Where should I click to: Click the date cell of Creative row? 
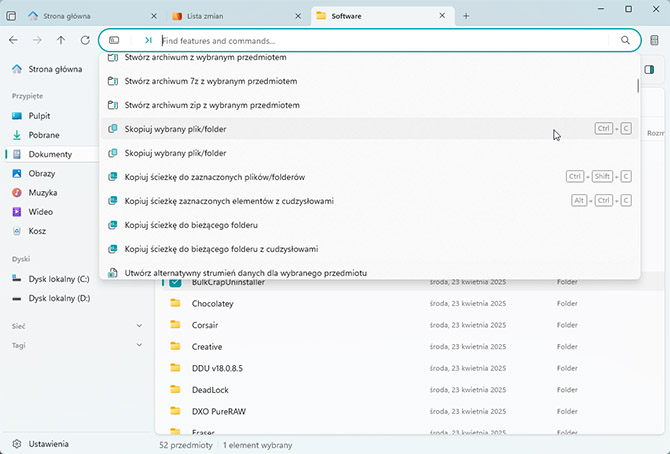(468, 347)
